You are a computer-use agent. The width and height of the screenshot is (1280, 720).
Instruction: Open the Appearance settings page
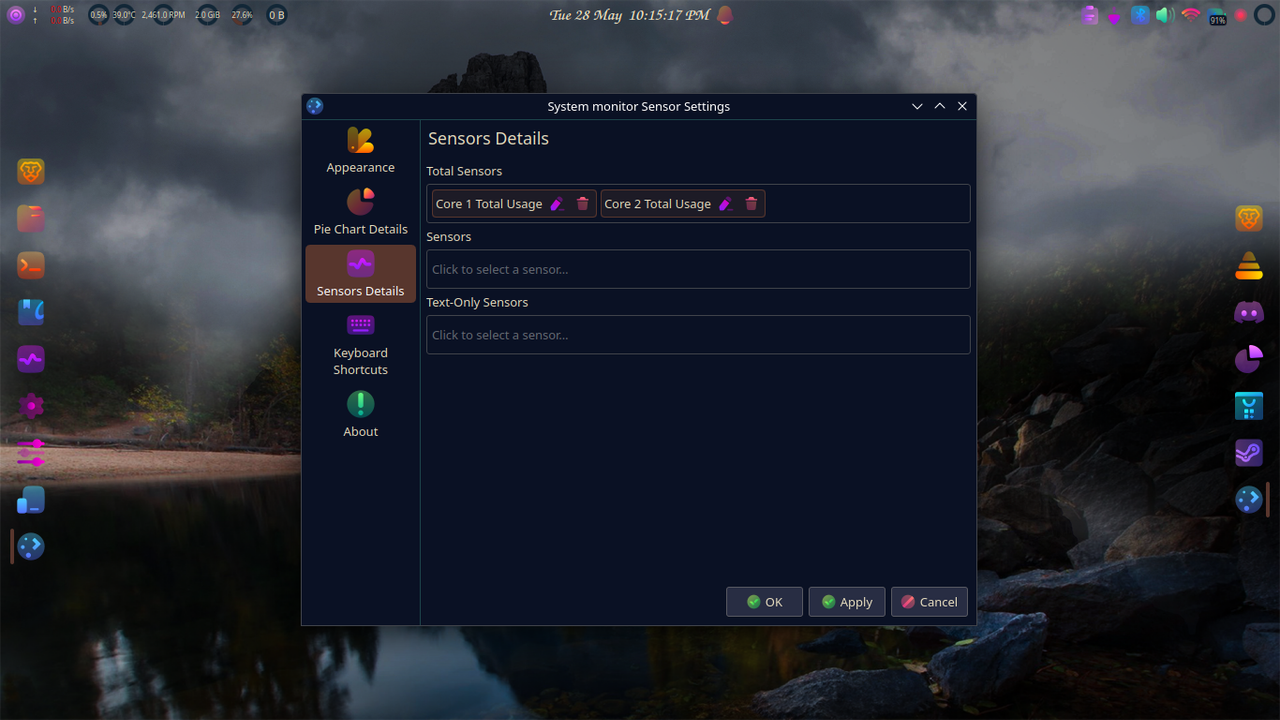click(x=360, y=151)
